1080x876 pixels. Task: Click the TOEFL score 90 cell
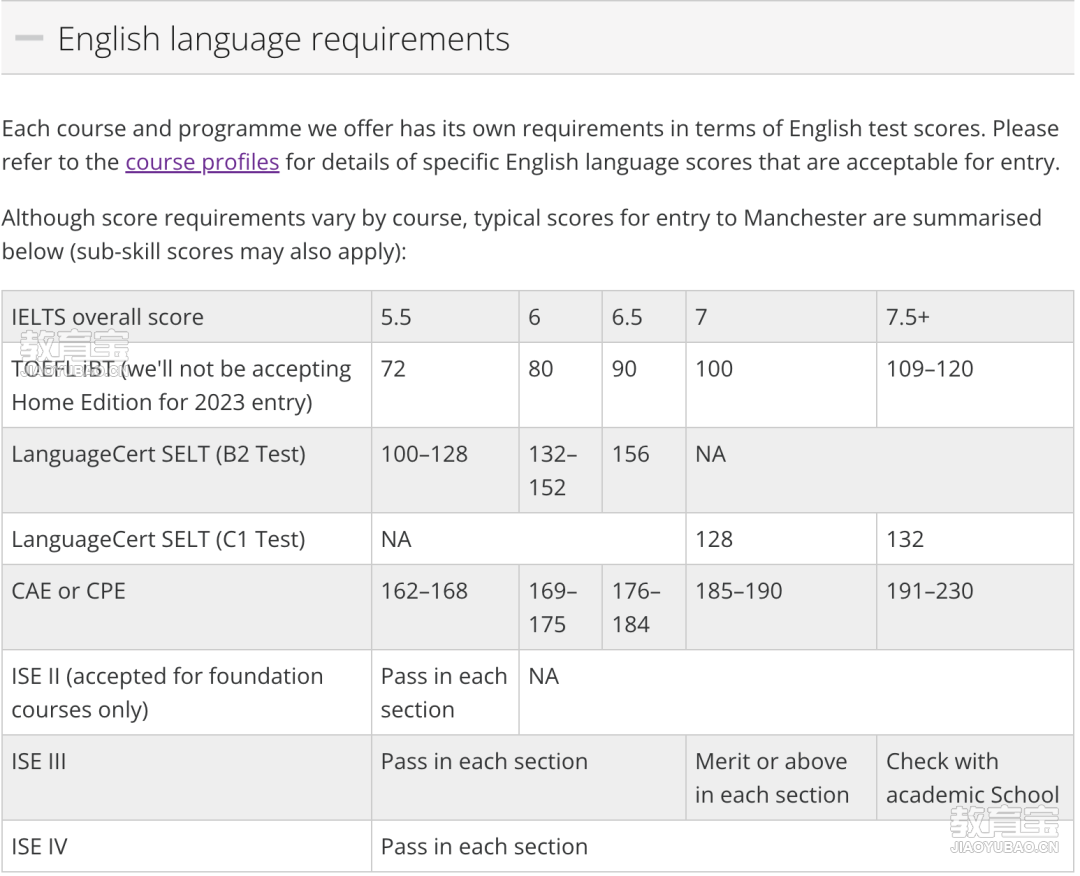(643, 386)
